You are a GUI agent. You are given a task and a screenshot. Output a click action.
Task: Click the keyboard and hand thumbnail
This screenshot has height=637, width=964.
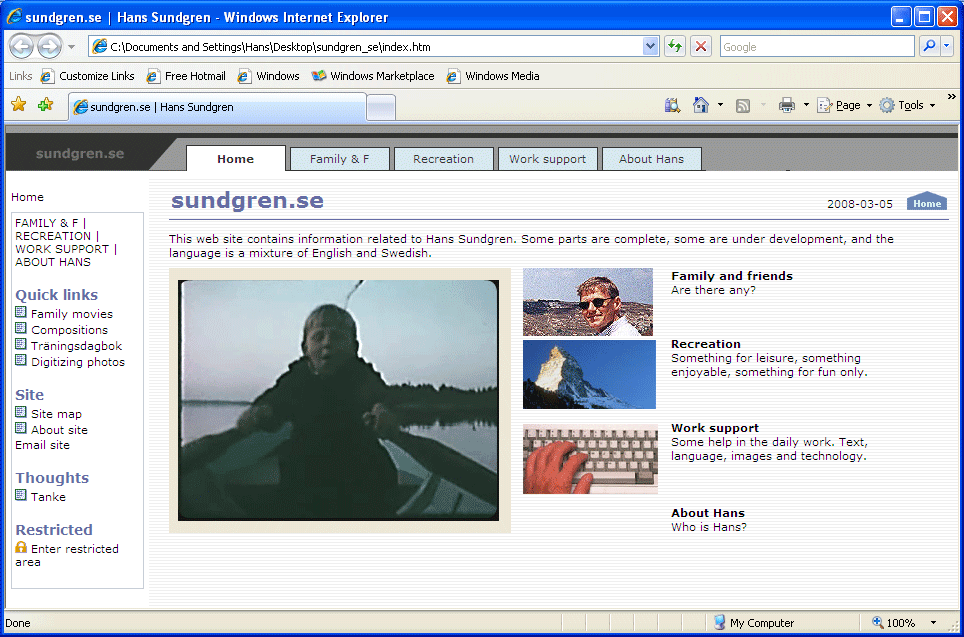pos(590,459)
